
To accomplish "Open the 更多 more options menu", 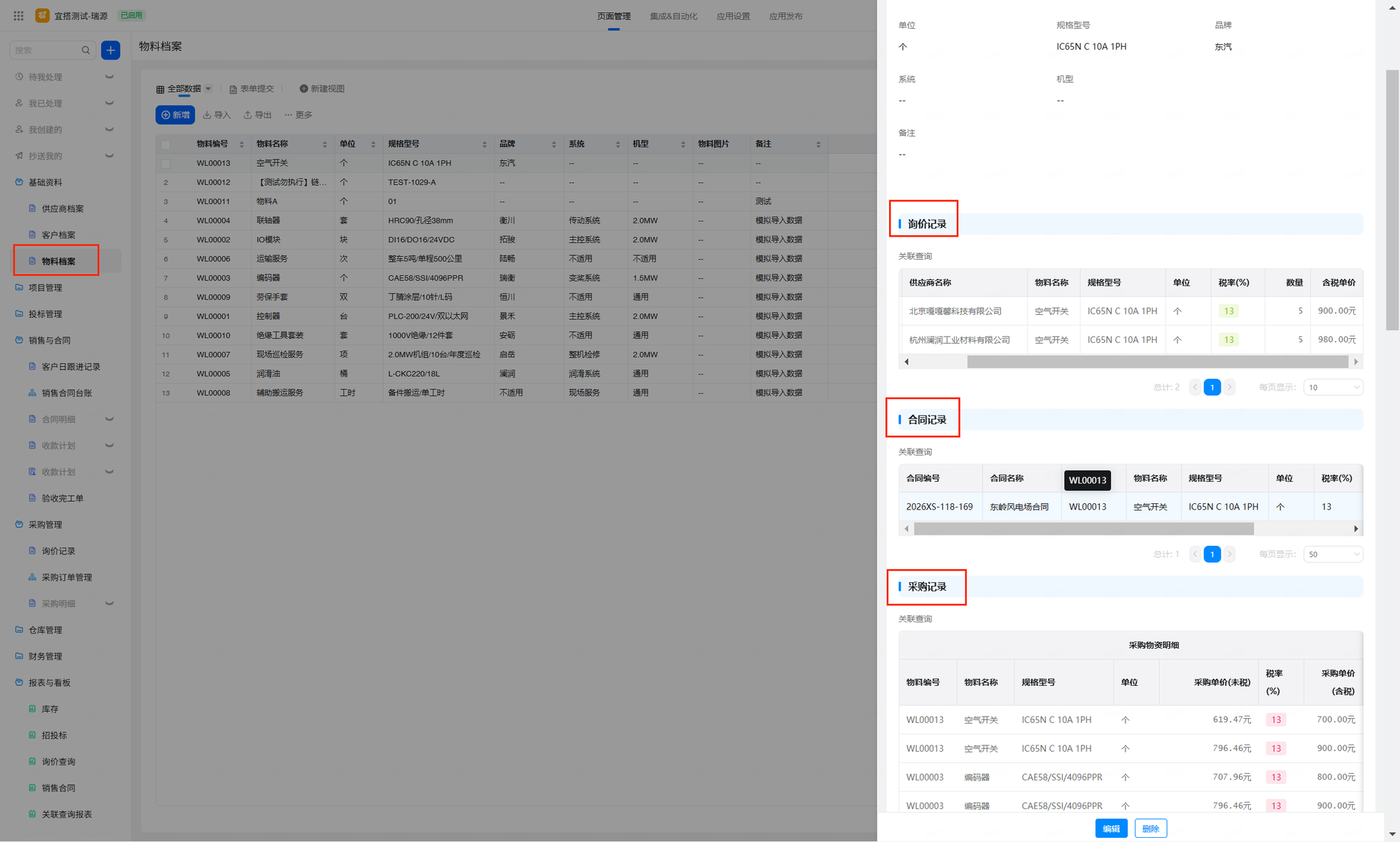I will click(x=298, y=115).
